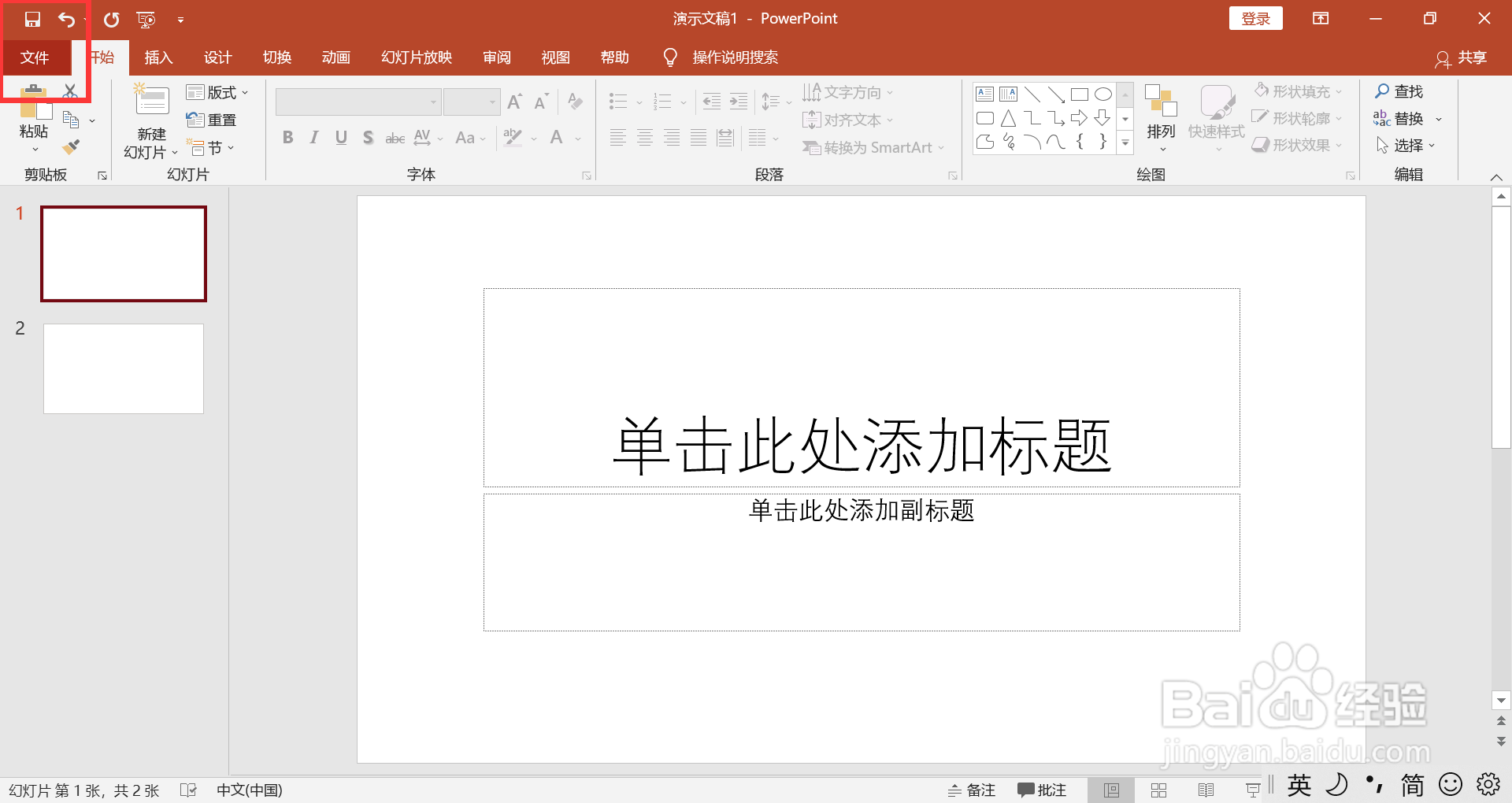Click the Save icon in quick access toolbar
The image size is (1512, 803).
[32, 19]
